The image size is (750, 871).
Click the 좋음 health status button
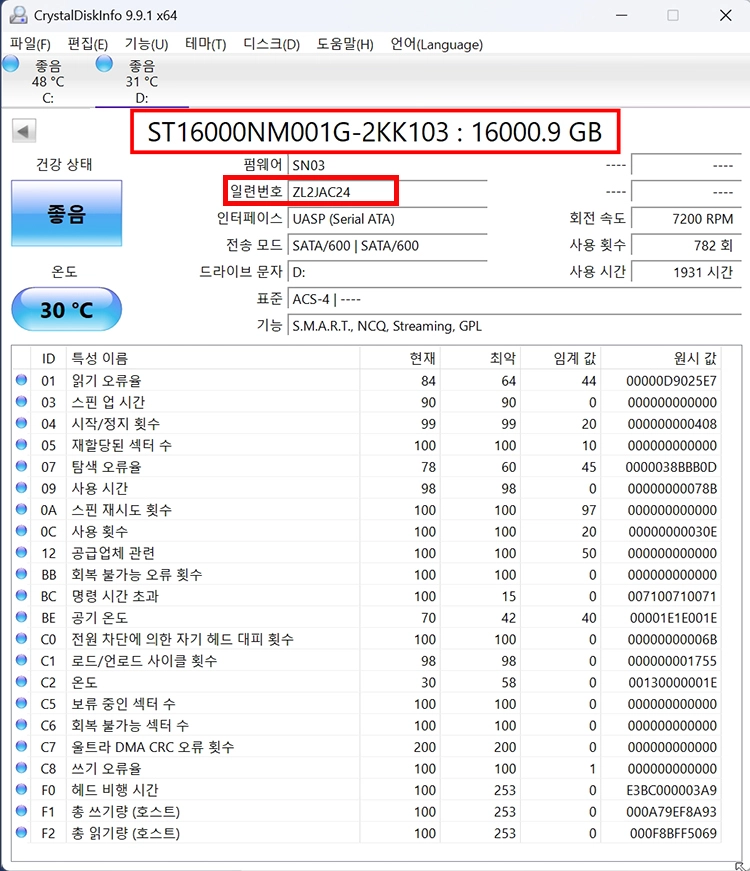click(67, 213)
